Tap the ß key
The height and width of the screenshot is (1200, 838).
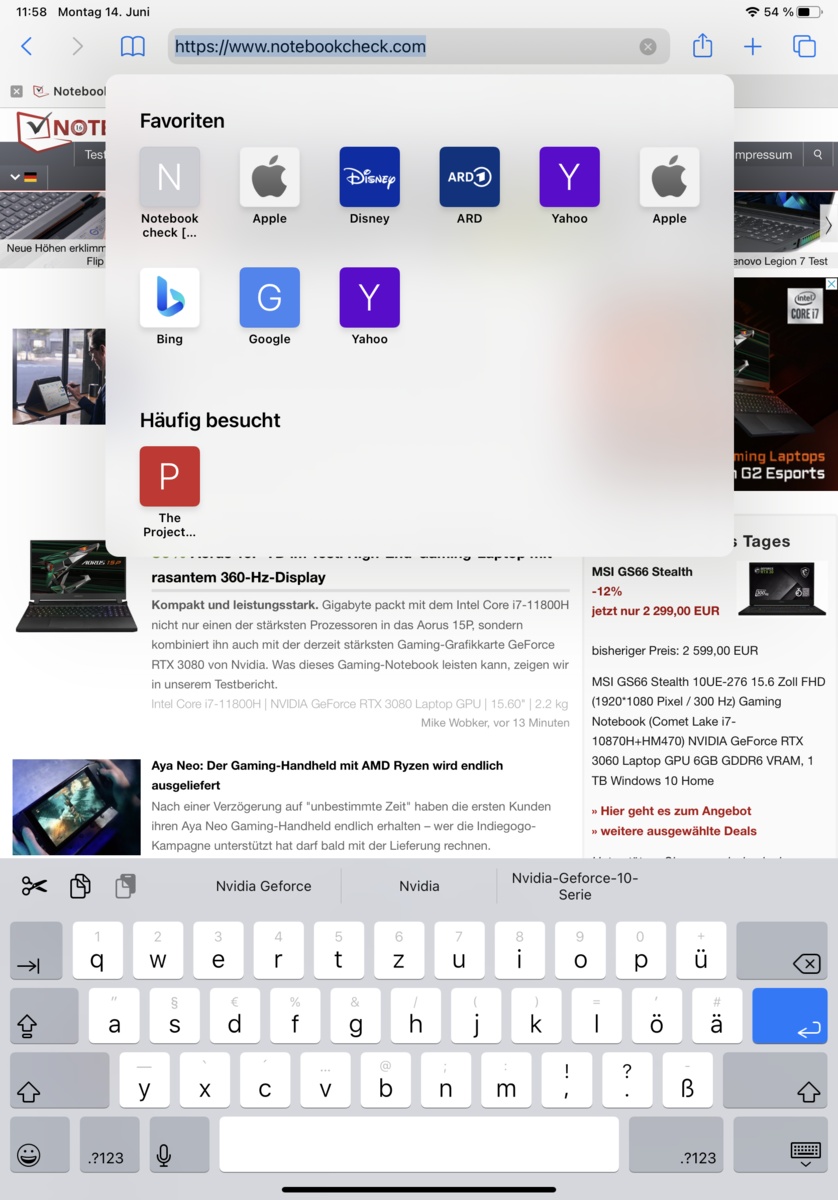click(688, 1081)
